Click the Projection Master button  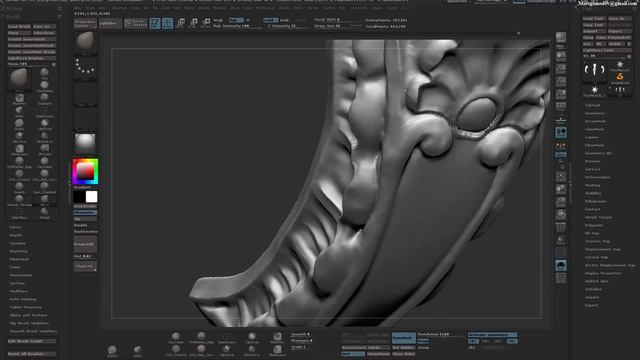(85, 23)
